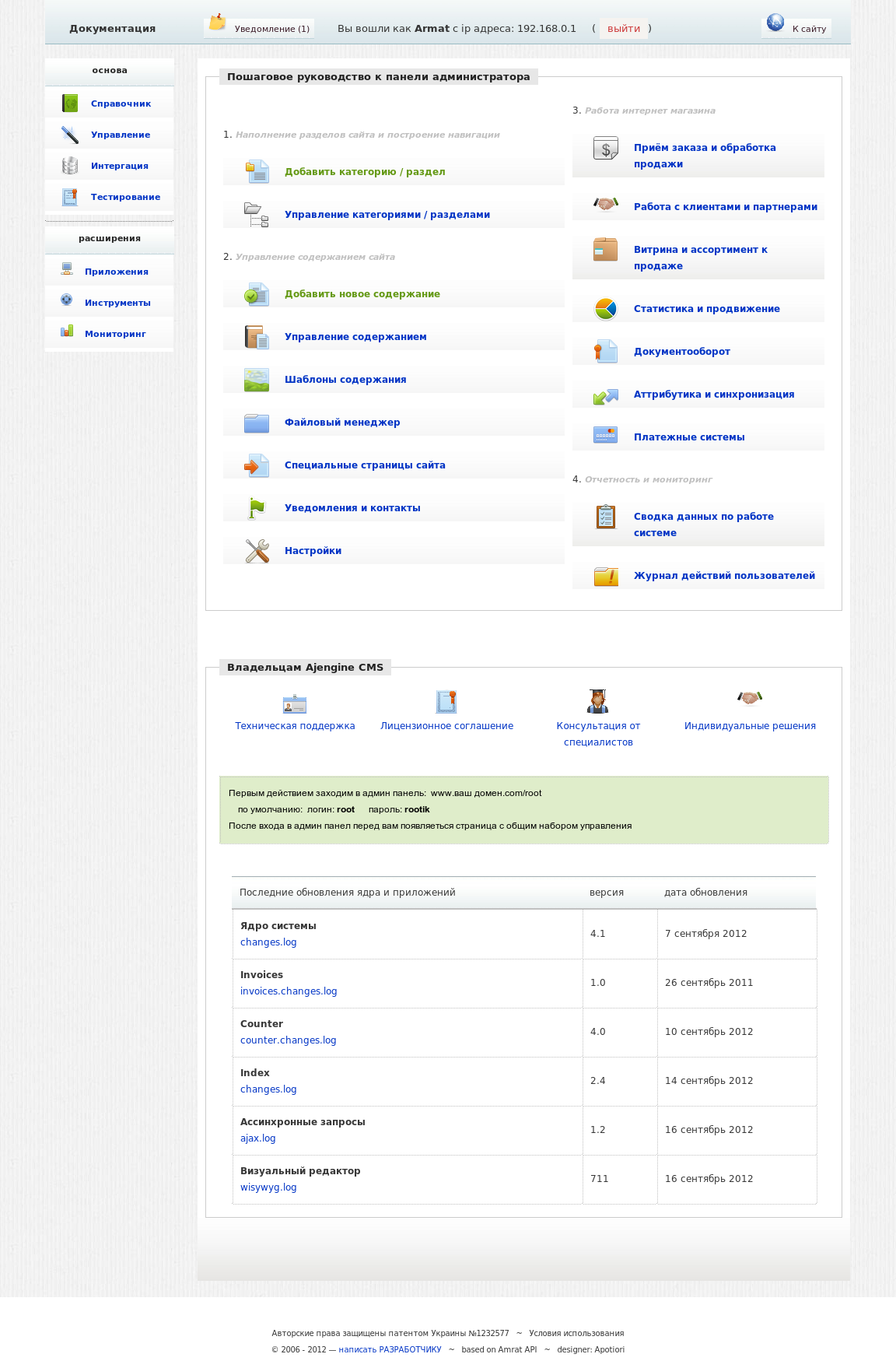The height and width of the screenshot is (1368, 896).
Task: Click the green book icon beside Справочник
Action: 70,103
